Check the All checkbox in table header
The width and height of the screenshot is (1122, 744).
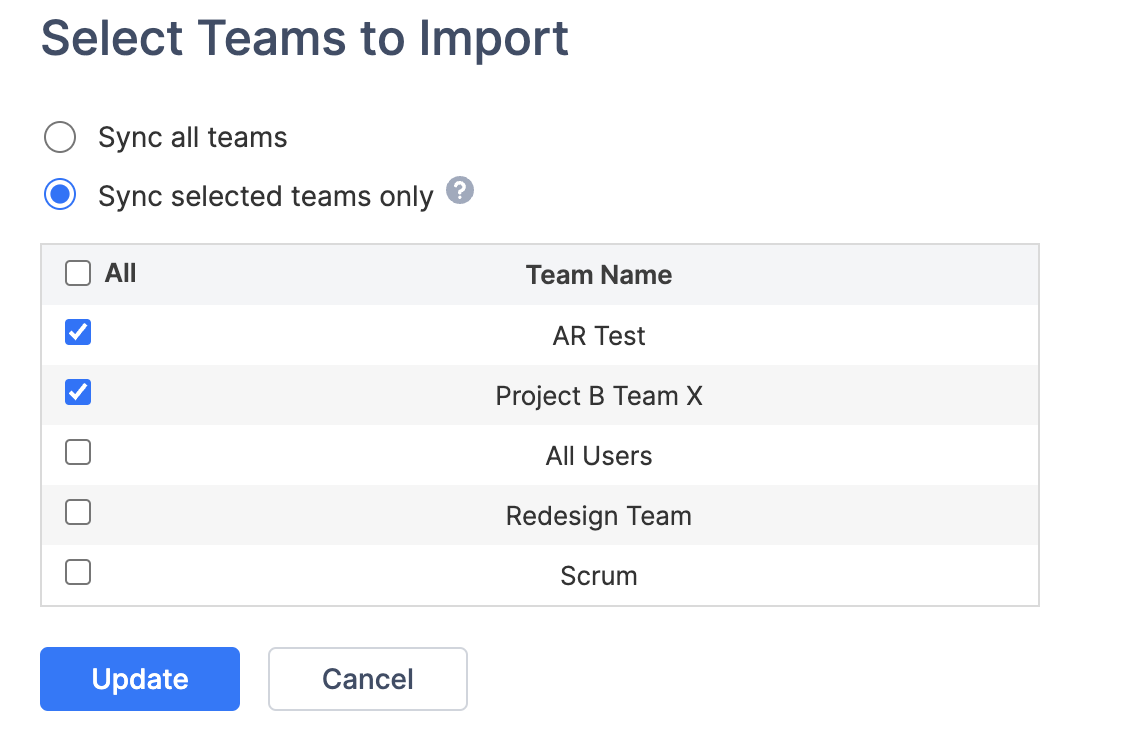point(78,274)
